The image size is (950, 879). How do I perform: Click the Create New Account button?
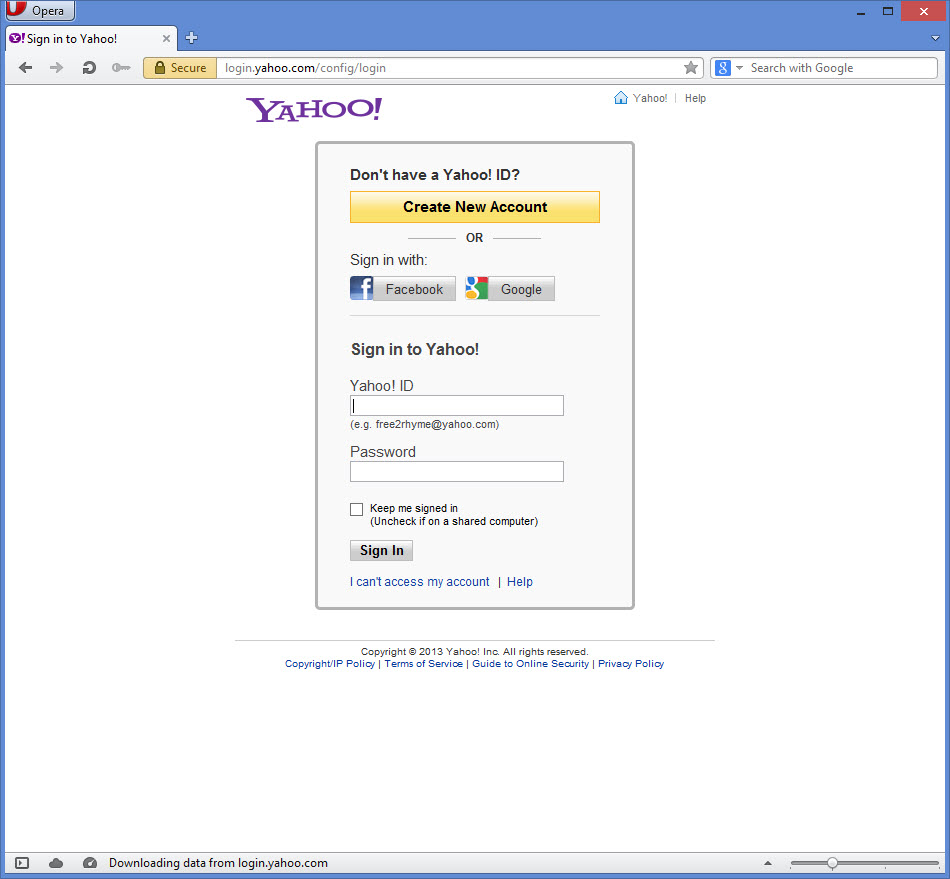point(475,207)
